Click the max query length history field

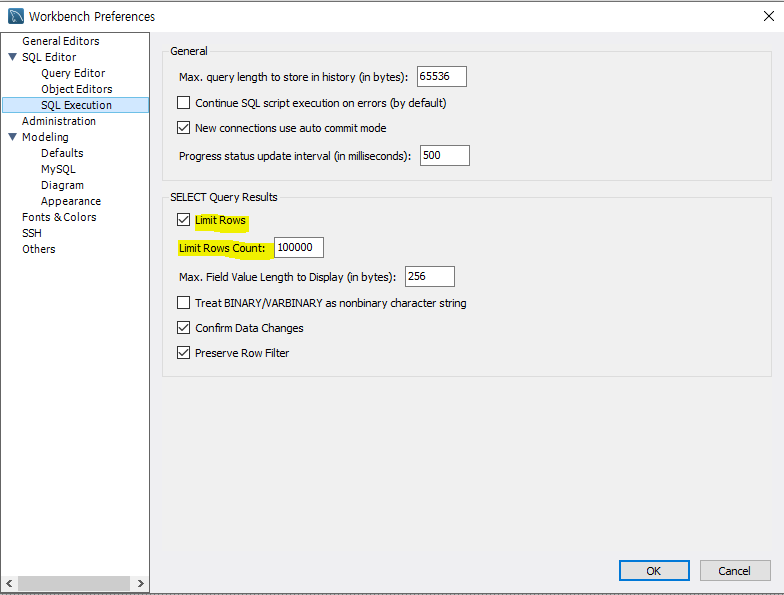(442, 76)
